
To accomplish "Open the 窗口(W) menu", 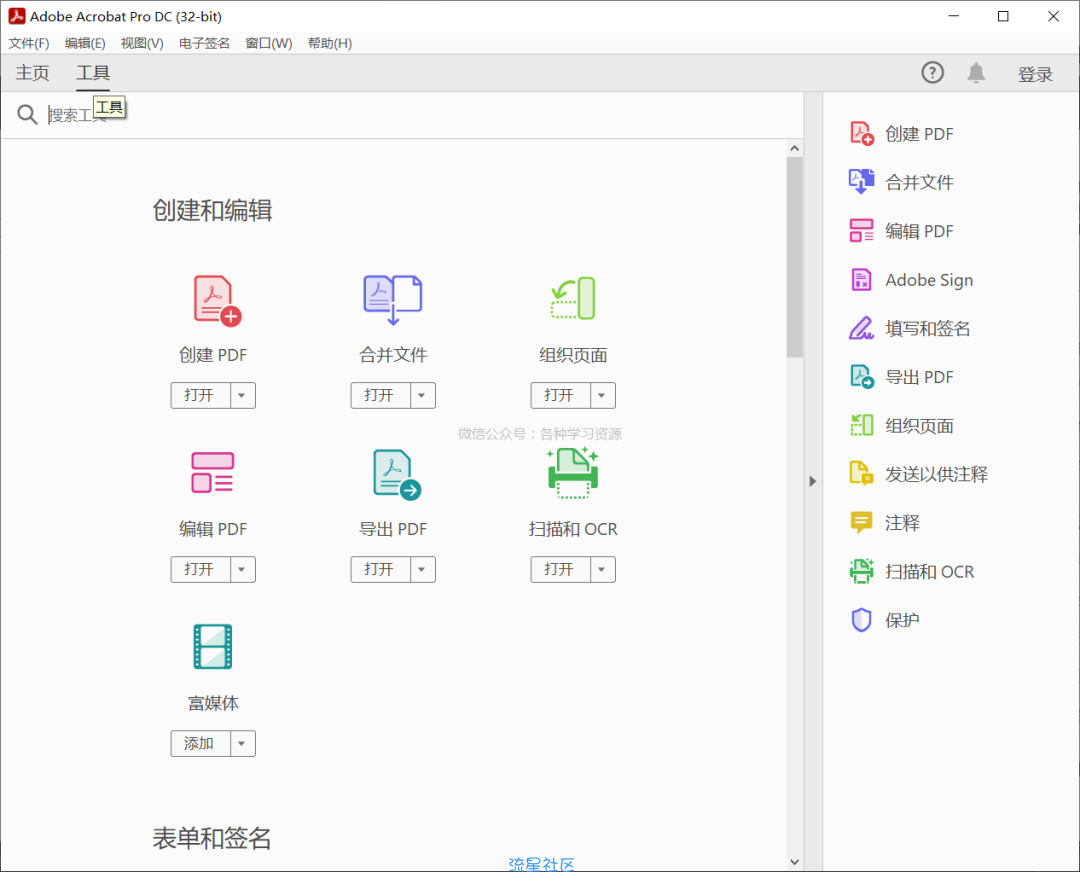I will [x=269, y=43].
